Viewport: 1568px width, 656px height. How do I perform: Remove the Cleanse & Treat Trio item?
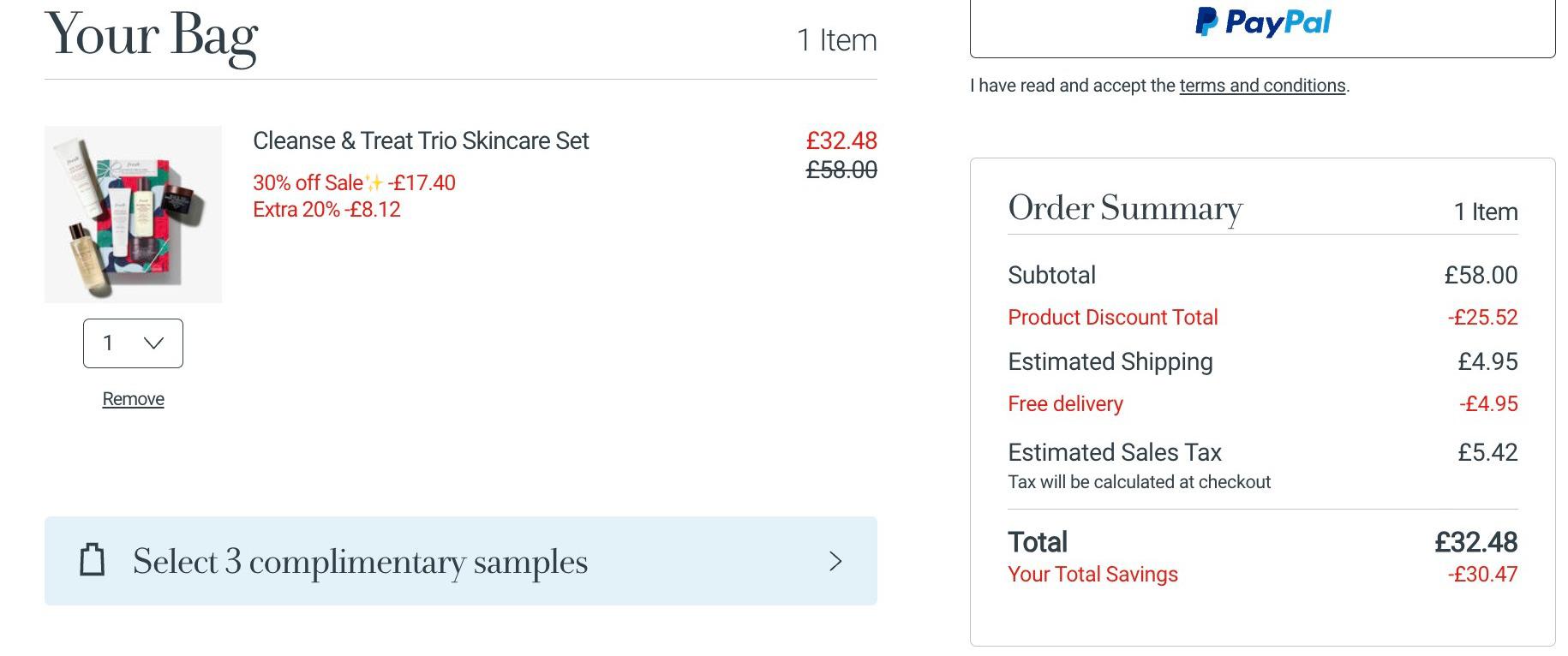(x=133, y=399)
